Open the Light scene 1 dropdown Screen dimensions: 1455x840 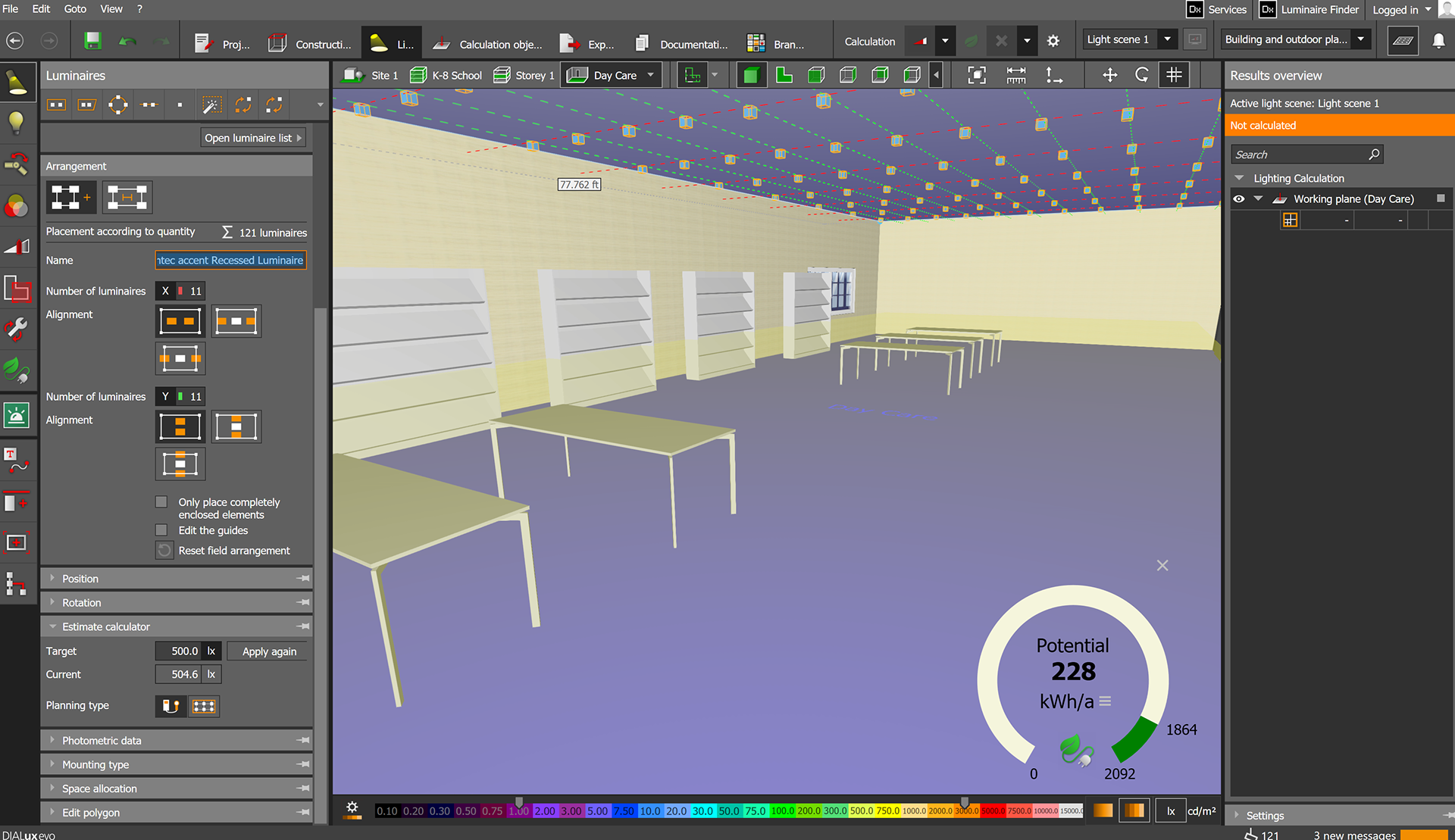[x=1167, y=39]
